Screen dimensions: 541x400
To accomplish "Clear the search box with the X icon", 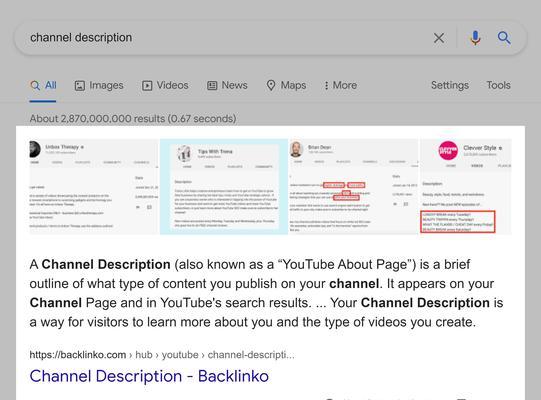I will (439, 38).
